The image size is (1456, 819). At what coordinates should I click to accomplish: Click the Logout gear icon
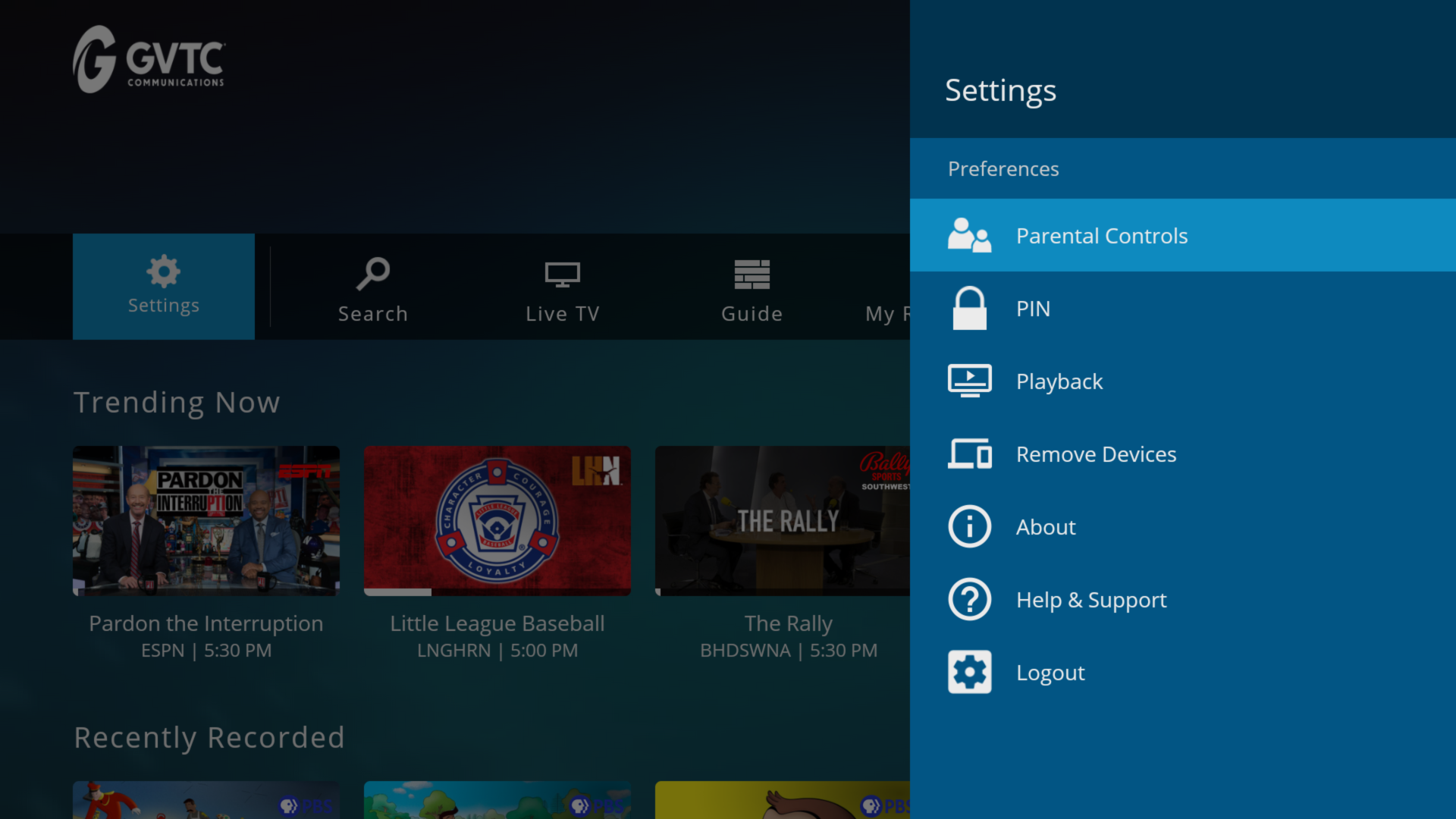coord(969,672)
